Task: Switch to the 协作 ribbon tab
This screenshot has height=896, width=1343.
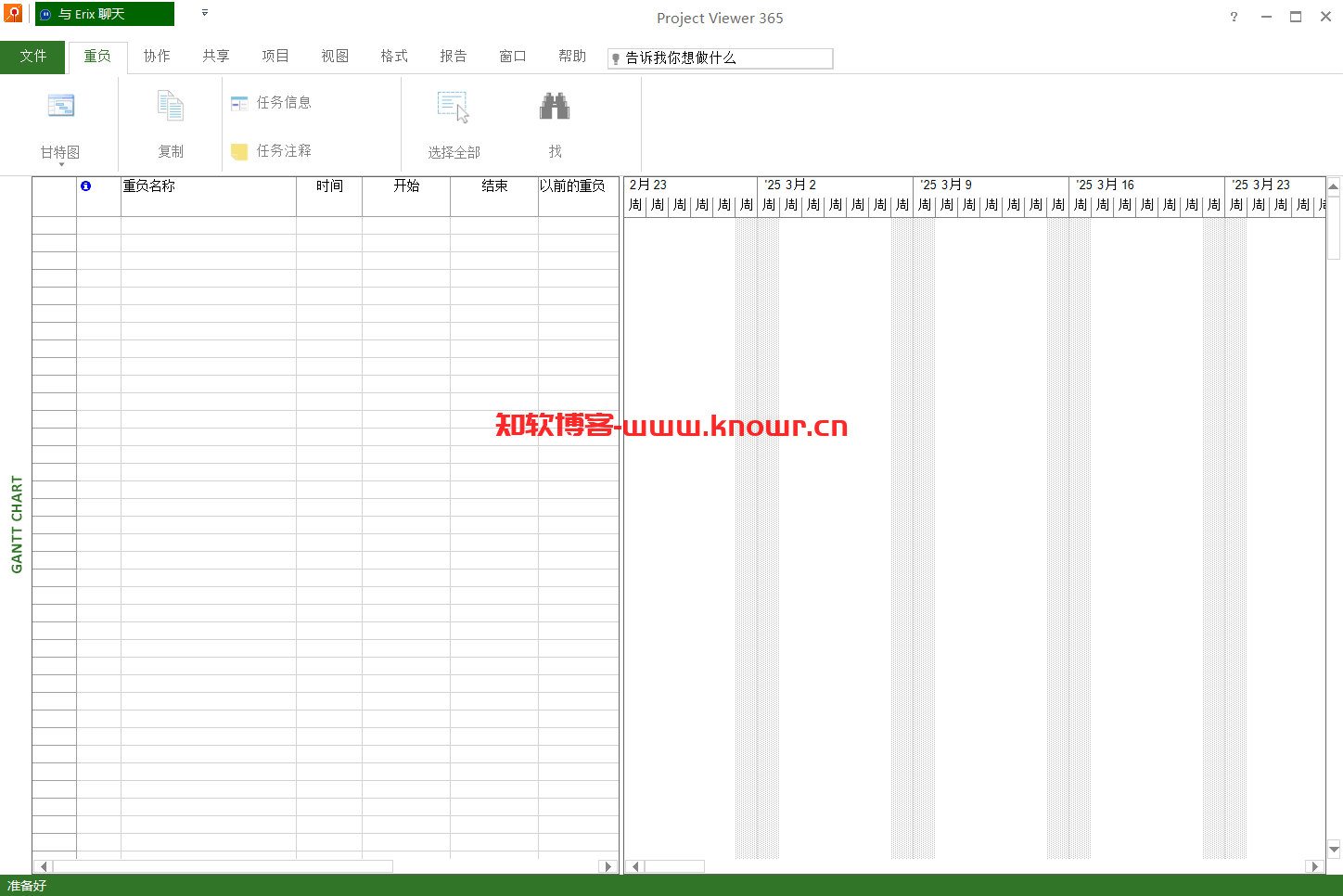Action: pos(157,57)
